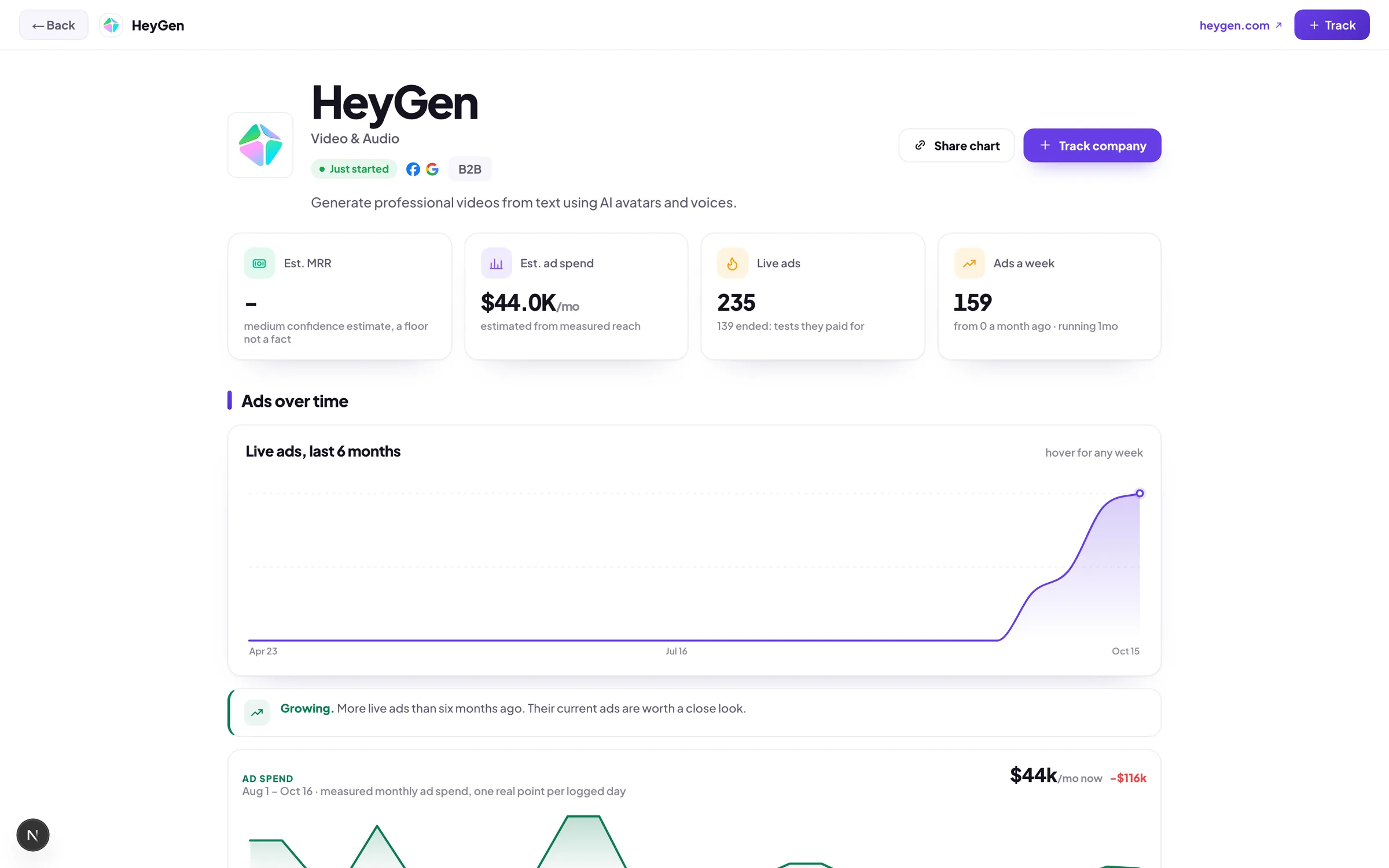Click the Share chart button
1389x868 pixels.
(956, 145)
